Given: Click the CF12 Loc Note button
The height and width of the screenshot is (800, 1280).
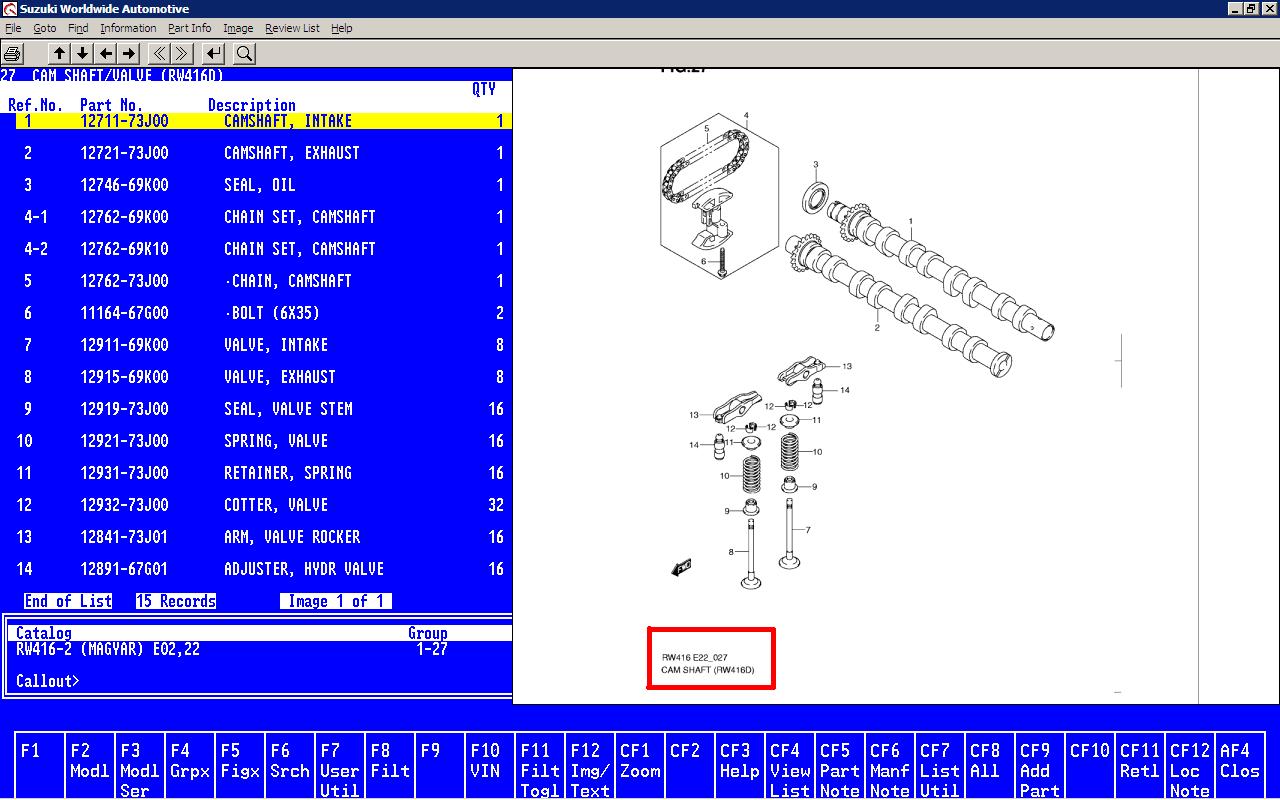Looking at the screenshot, I should 1191,766.
